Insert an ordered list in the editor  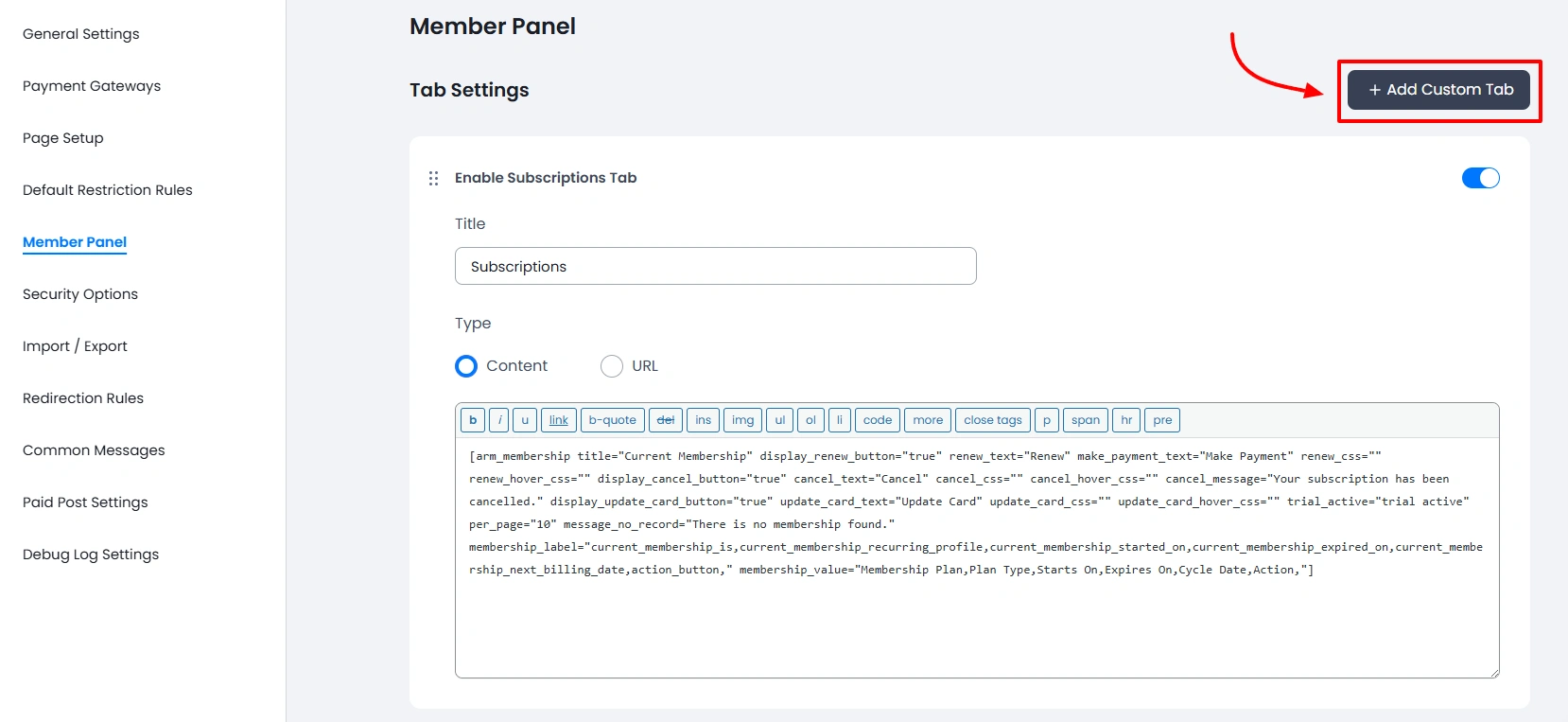(810, 420)
